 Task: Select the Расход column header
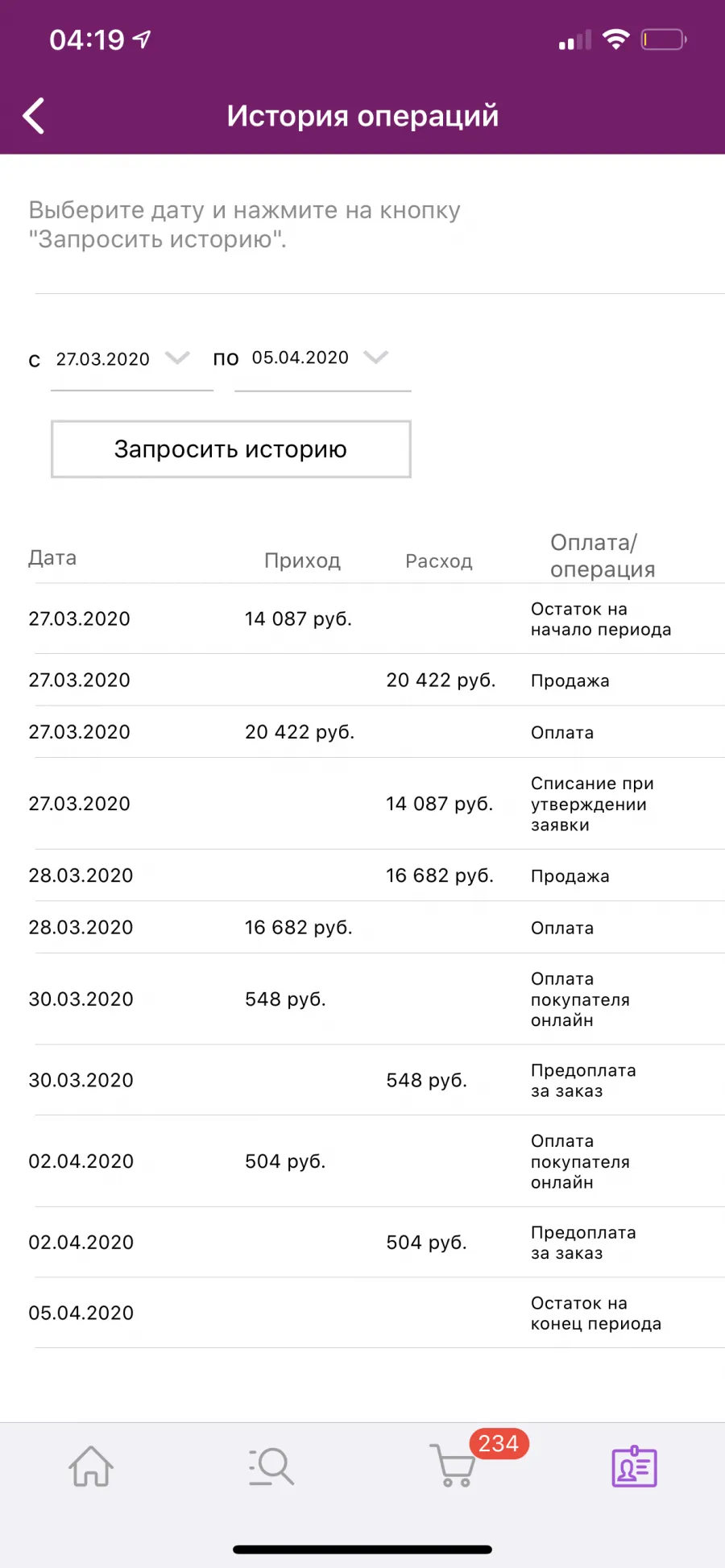pos(439,561)
